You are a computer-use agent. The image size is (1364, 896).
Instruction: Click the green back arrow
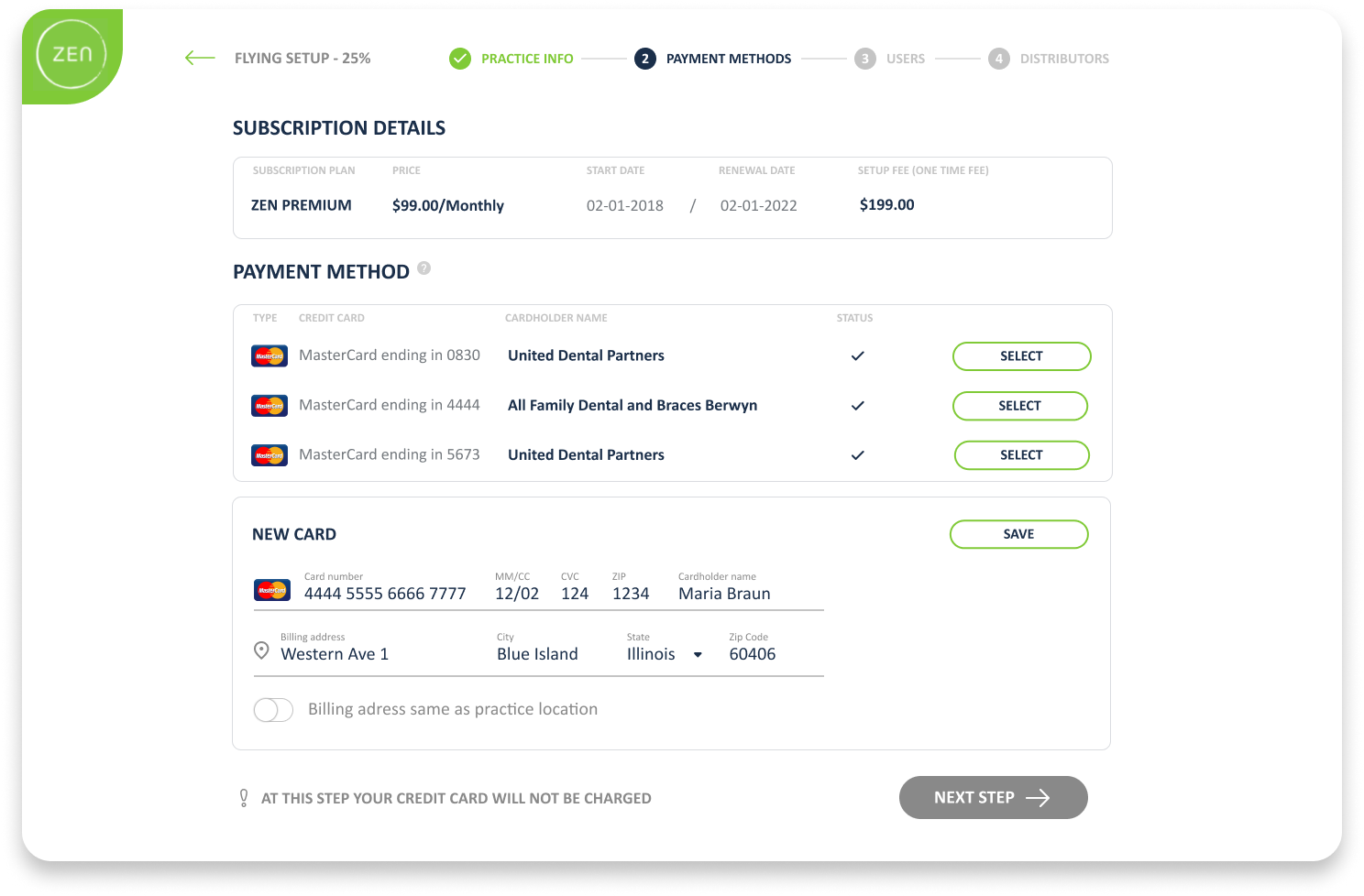[x=199, y=59]
